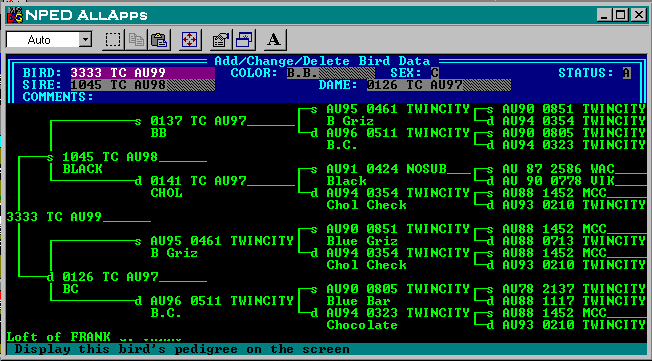Screen dimensions: 652x361
Task: Click 'Black' under AU91 0424 NOSUB
Action: click(346, 181)
